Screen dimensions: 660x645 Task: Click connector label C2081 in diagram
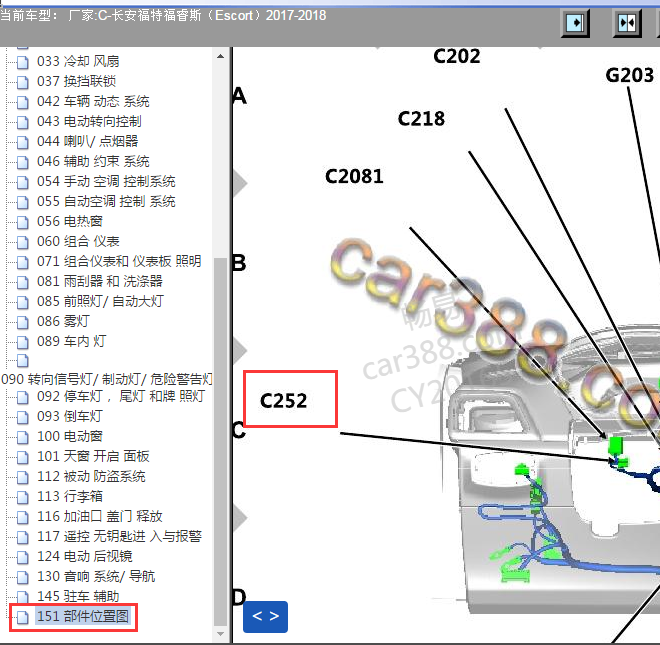coord(354,176)
